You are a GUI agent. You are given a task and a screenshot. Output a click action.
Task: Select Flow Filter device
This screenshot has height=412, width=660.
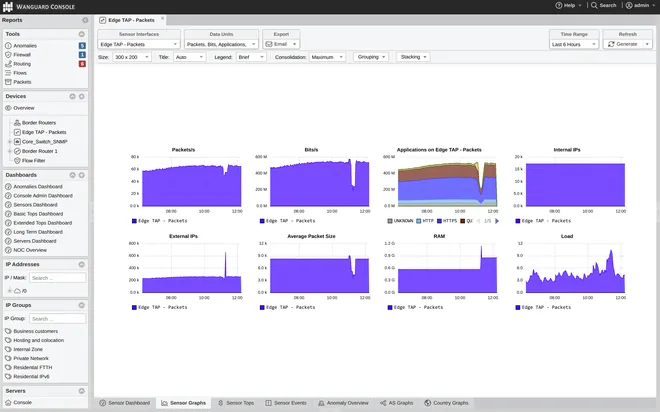34,161
